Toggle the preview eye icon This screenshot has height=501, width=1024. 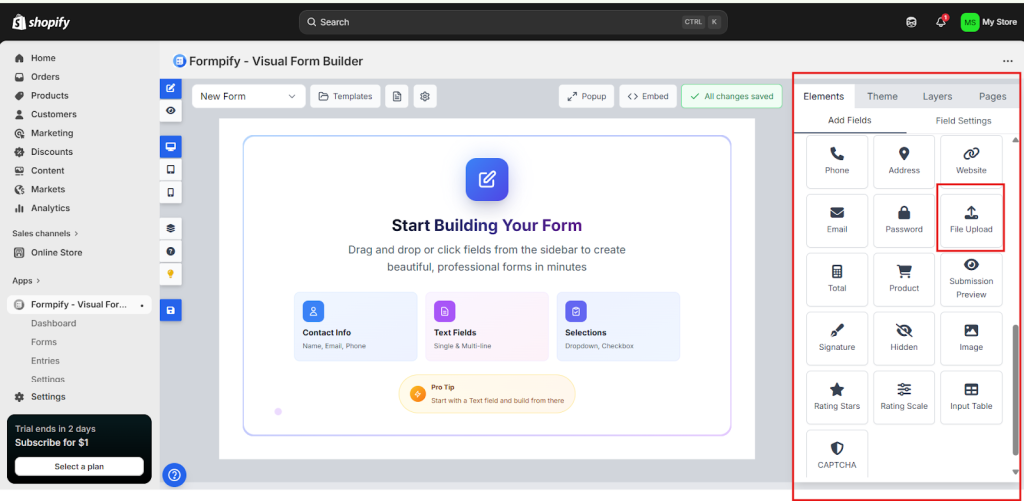click(170, 110)
